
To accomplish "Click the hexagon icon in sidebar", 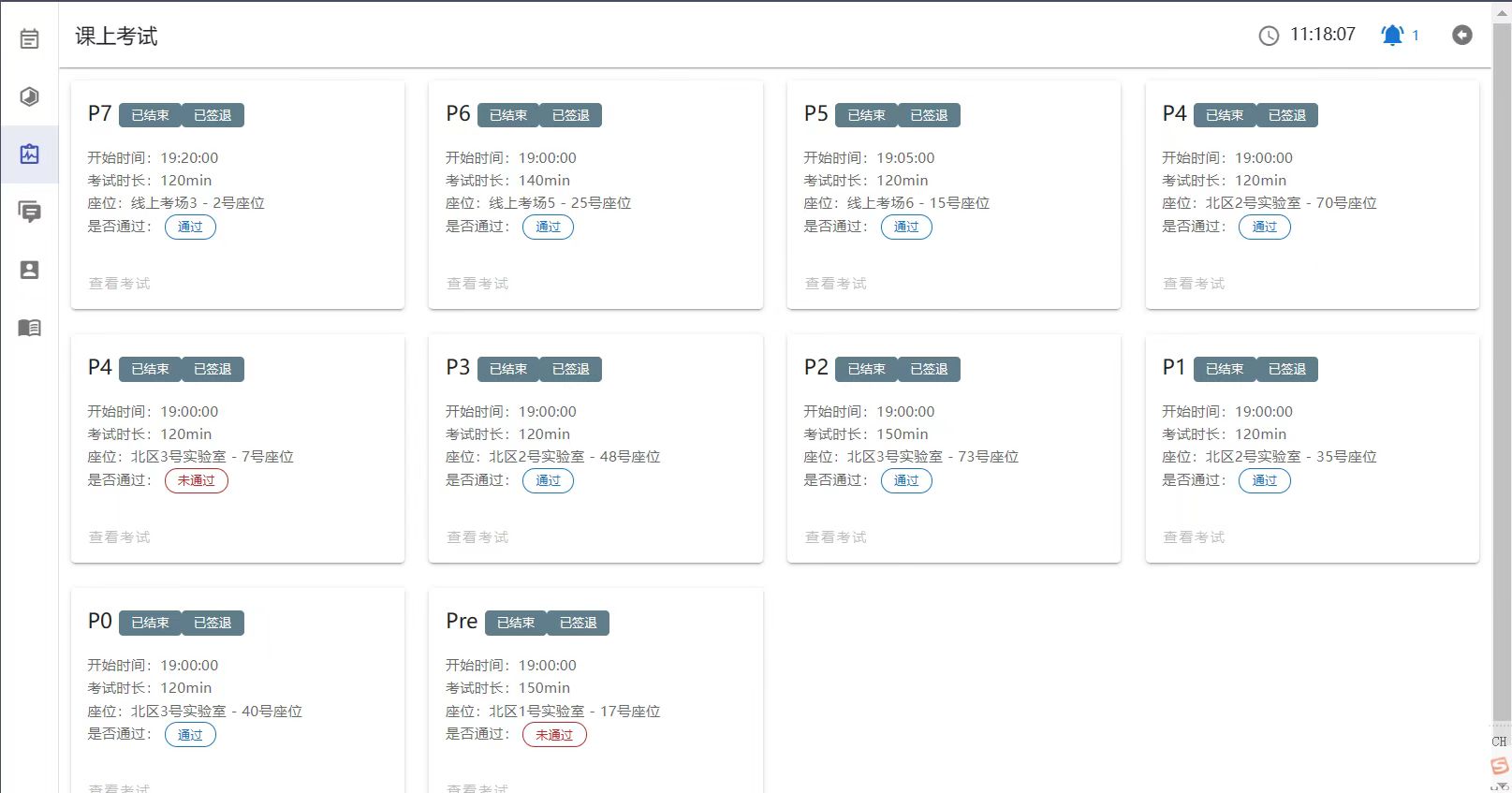I will pyautogui.click(x=29, y=96).
